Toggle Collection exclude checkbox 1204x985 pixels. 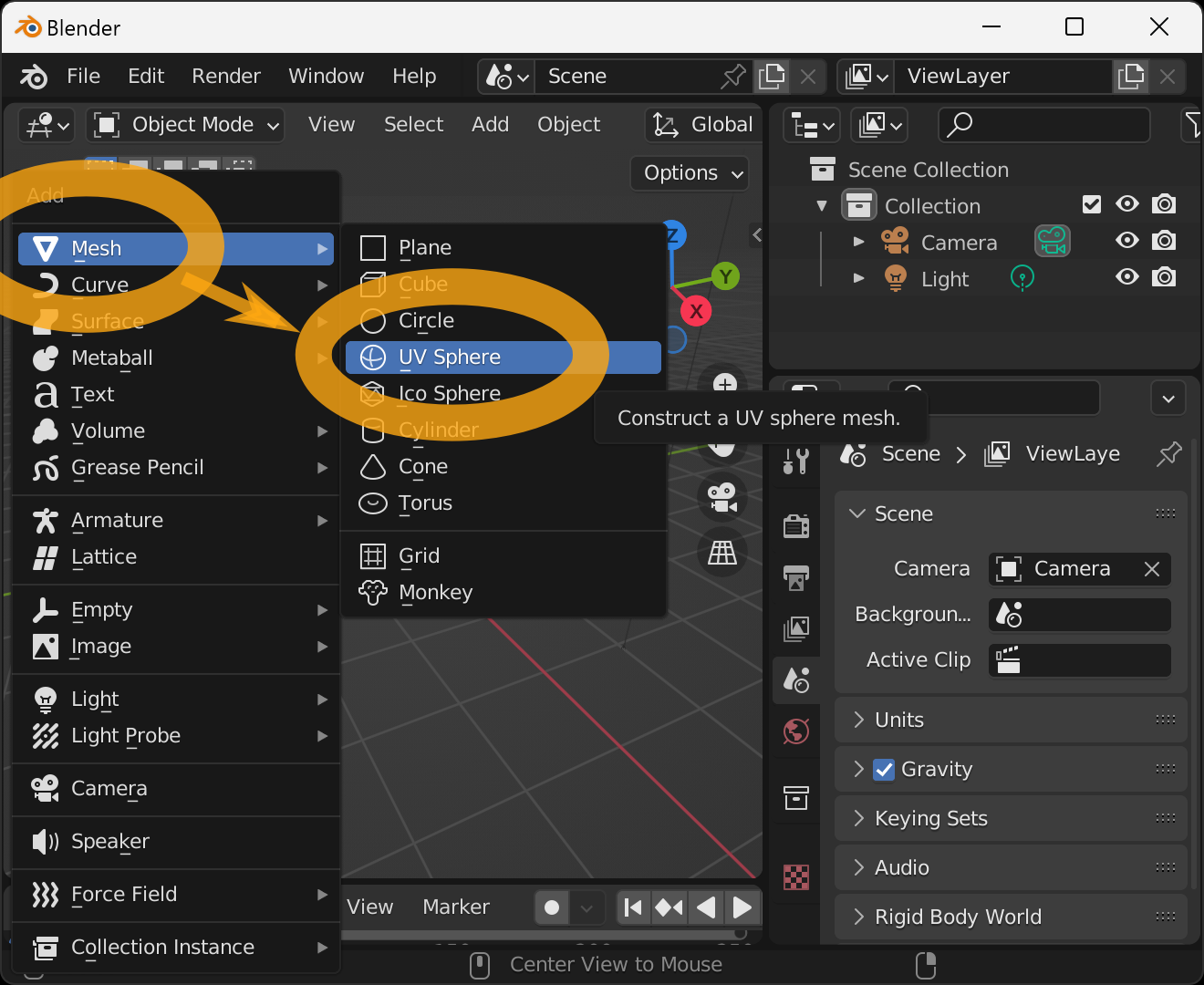pos(1092,204)
